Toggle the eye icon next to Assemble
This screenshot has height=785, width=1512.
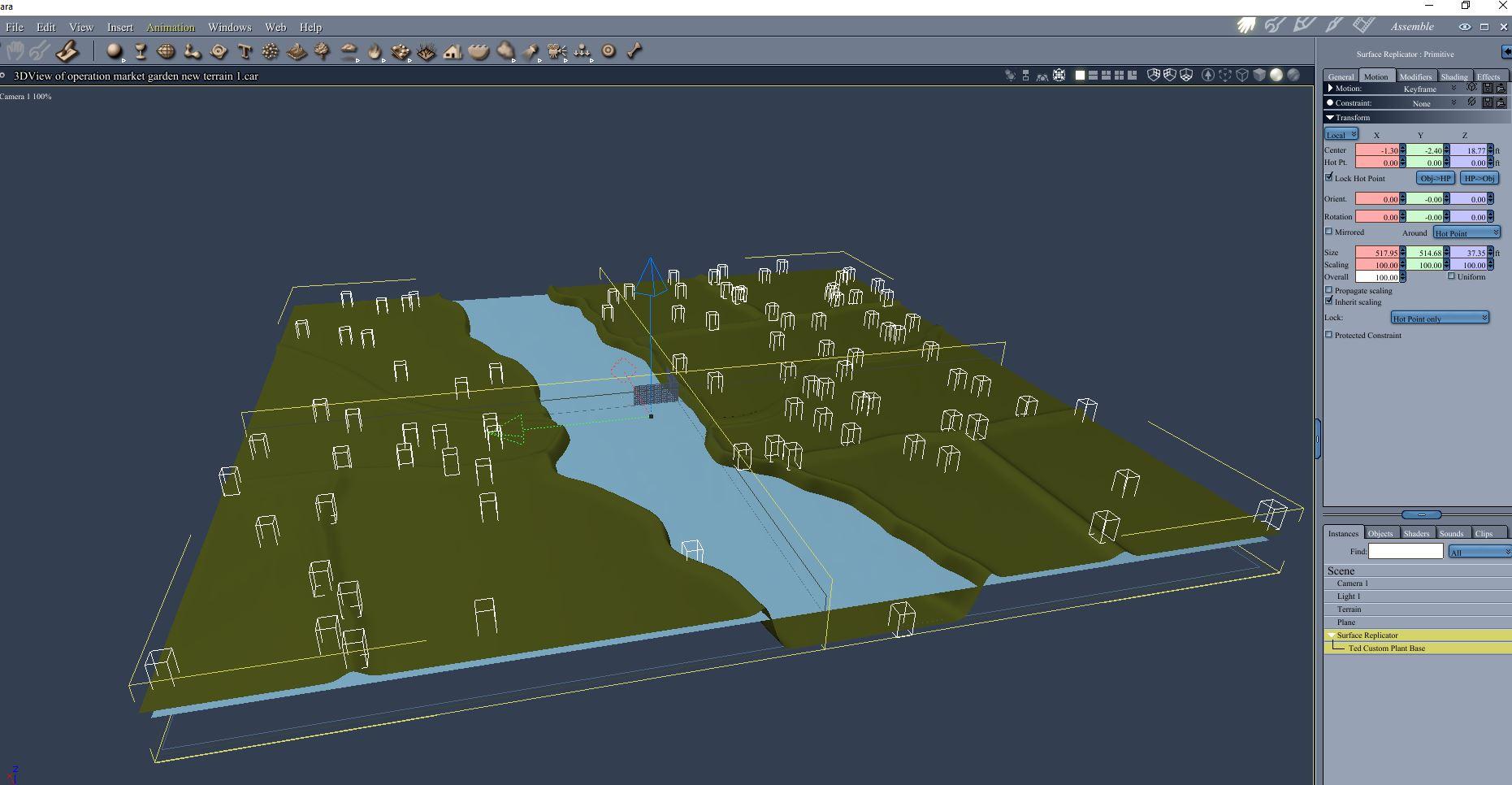pos(1464,27)
